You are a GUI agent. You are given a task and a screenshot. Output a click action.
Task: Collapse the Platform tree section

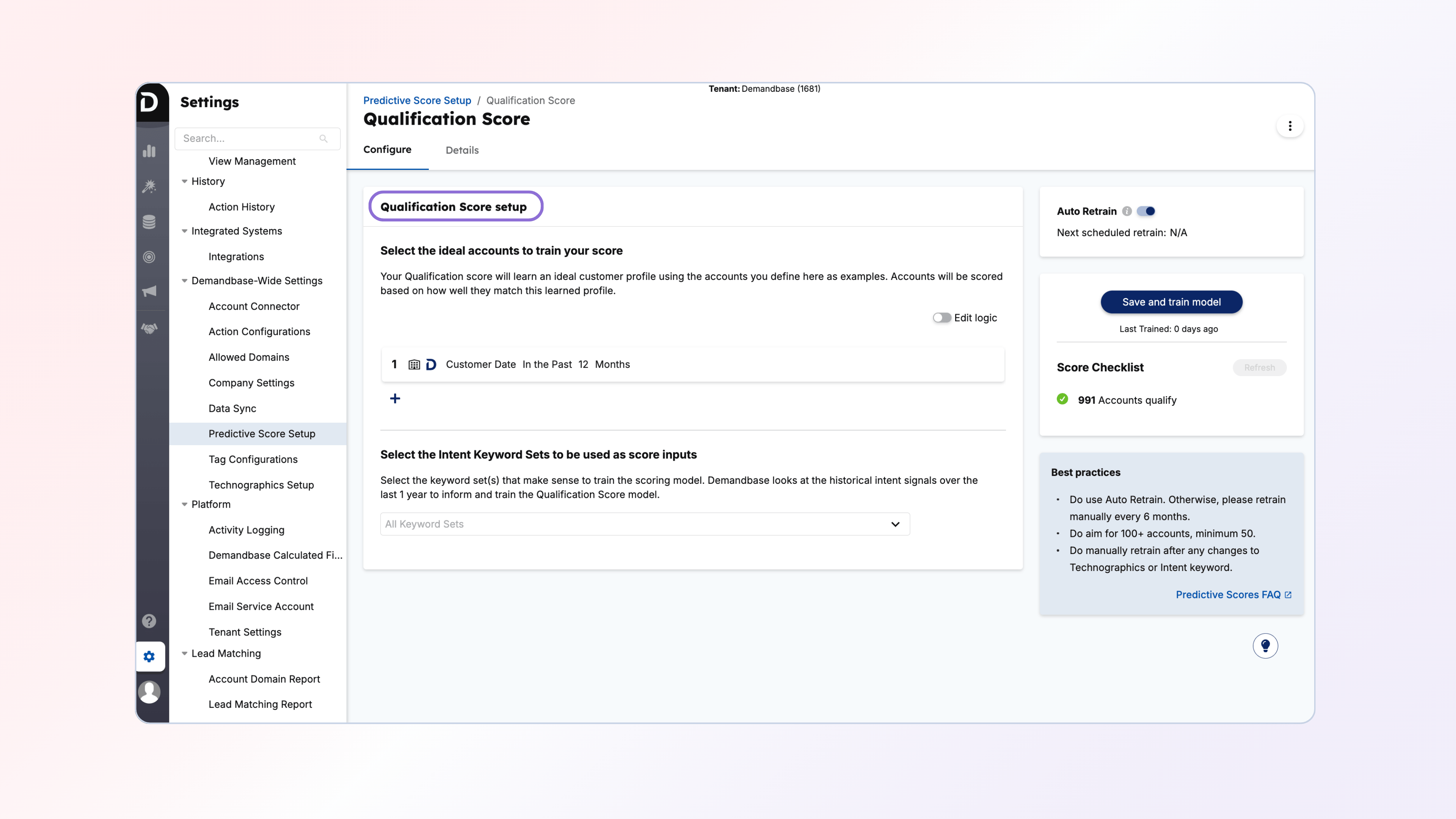coord(184,504)
